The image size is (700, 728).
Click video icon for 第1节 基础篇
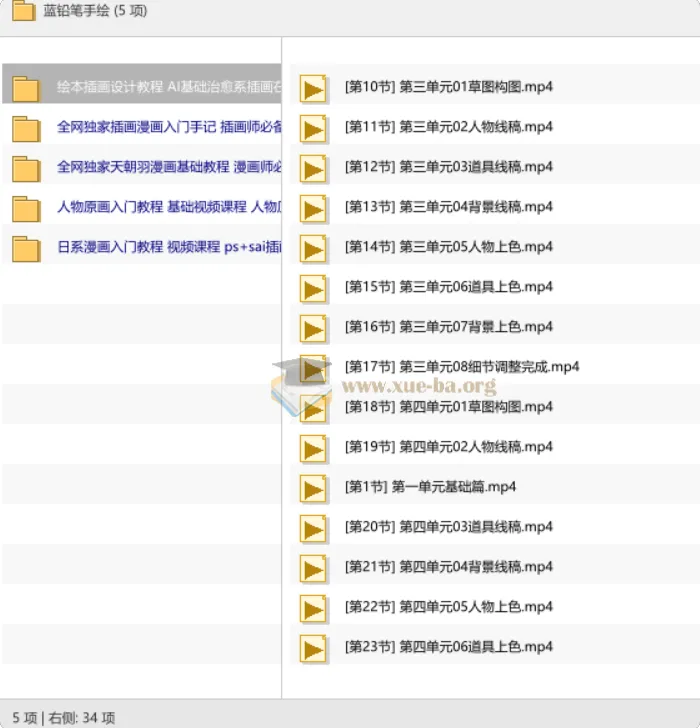(x=313, y=489)
